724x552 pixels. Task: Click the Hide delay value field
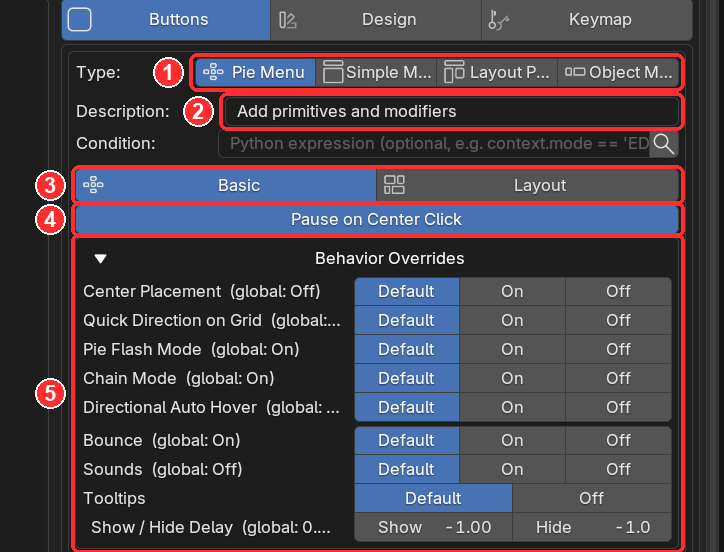[591, 527]
